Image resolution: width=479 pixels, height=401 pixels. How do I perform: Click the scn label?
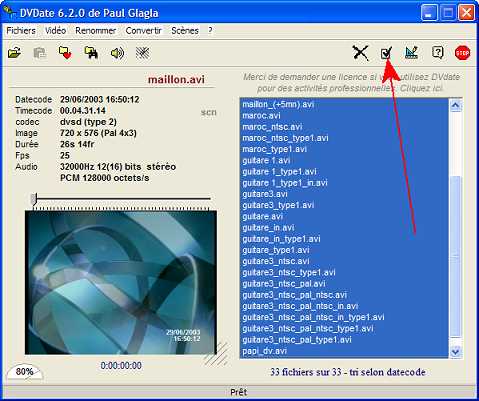click(x=209, y=112)
